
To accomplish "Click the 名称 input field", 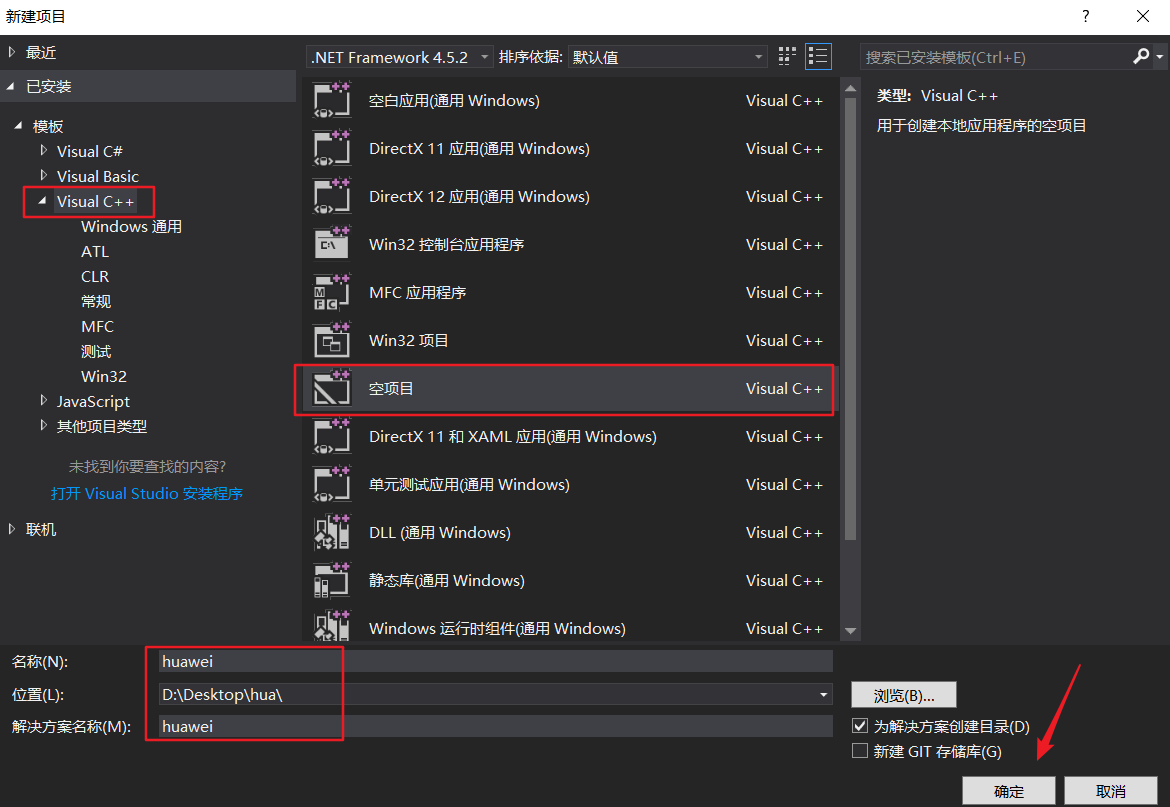I will click(495, 662).
